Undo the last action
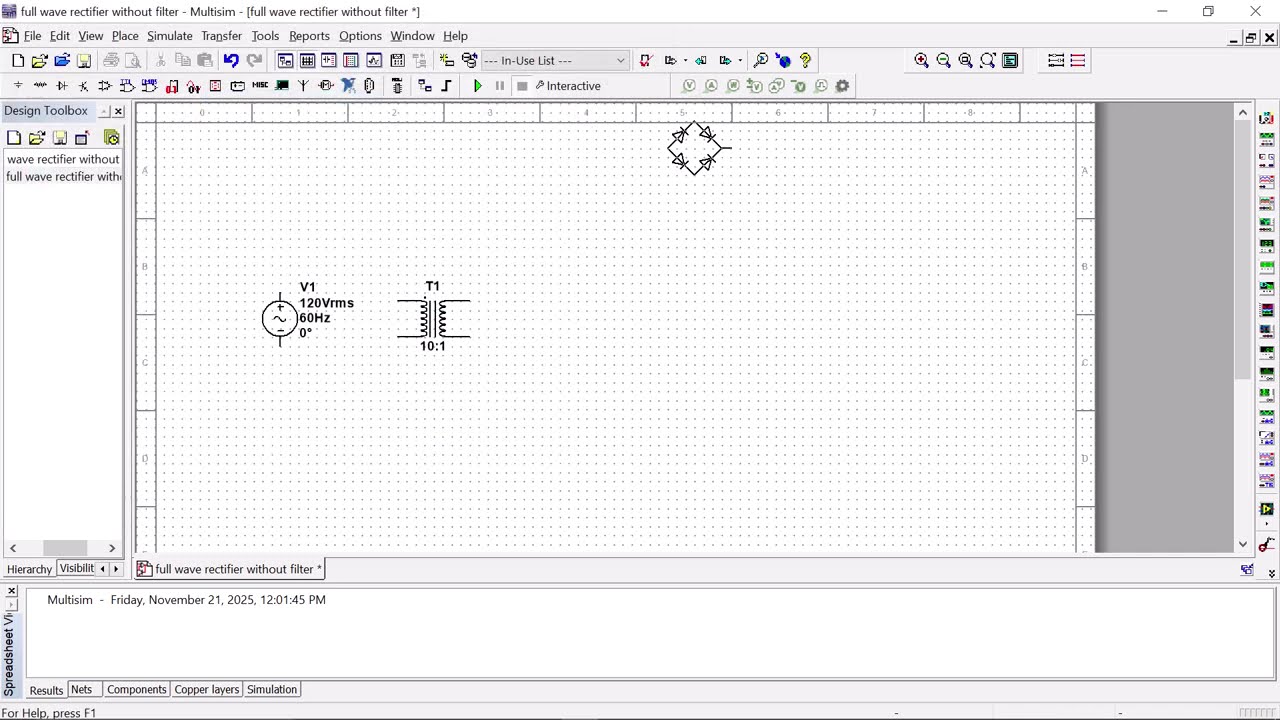The height and width of the screenshot is (720, 1280). point(231,61)
